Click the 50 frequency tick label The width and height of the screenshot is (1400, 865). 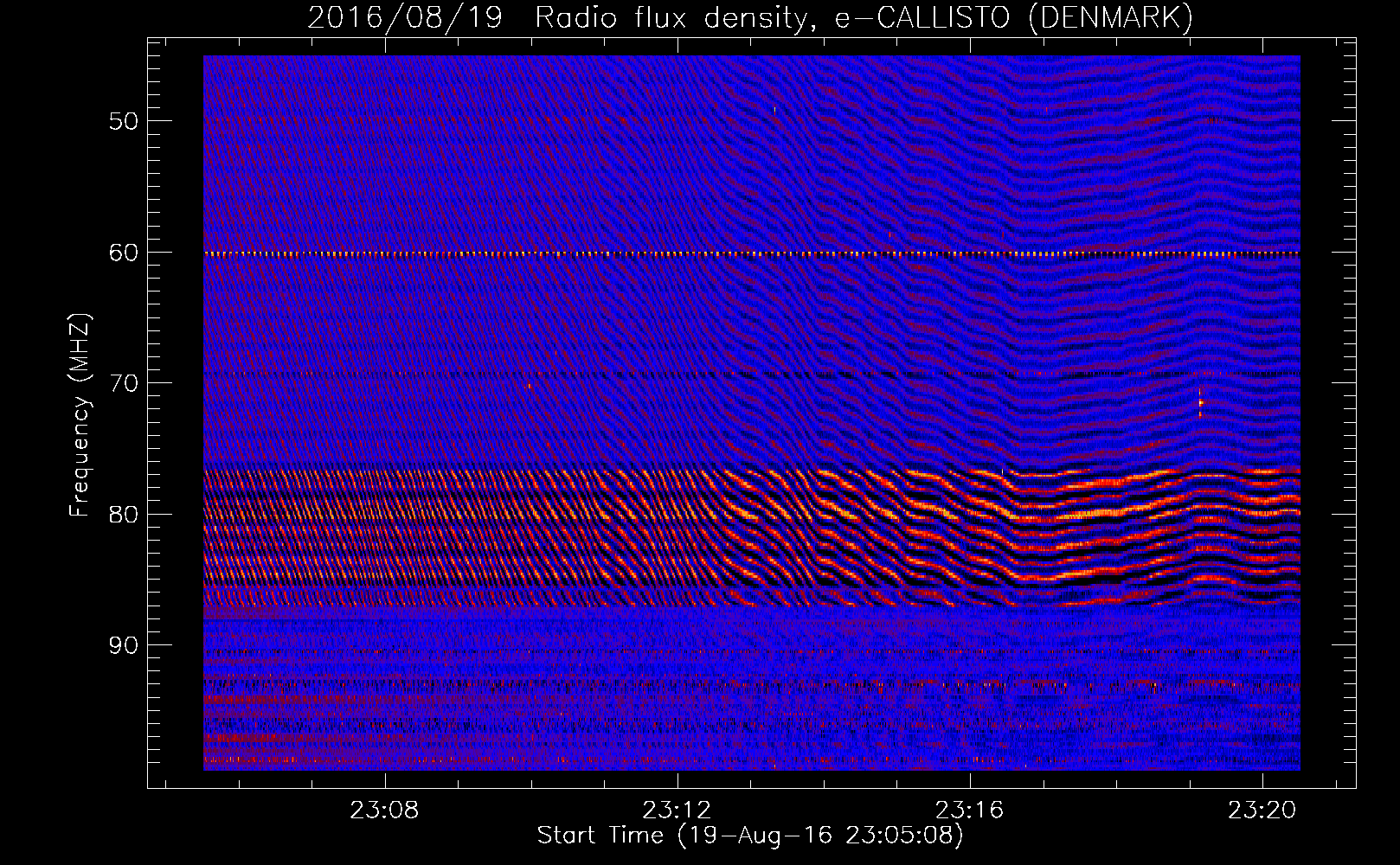click(124, 121)
